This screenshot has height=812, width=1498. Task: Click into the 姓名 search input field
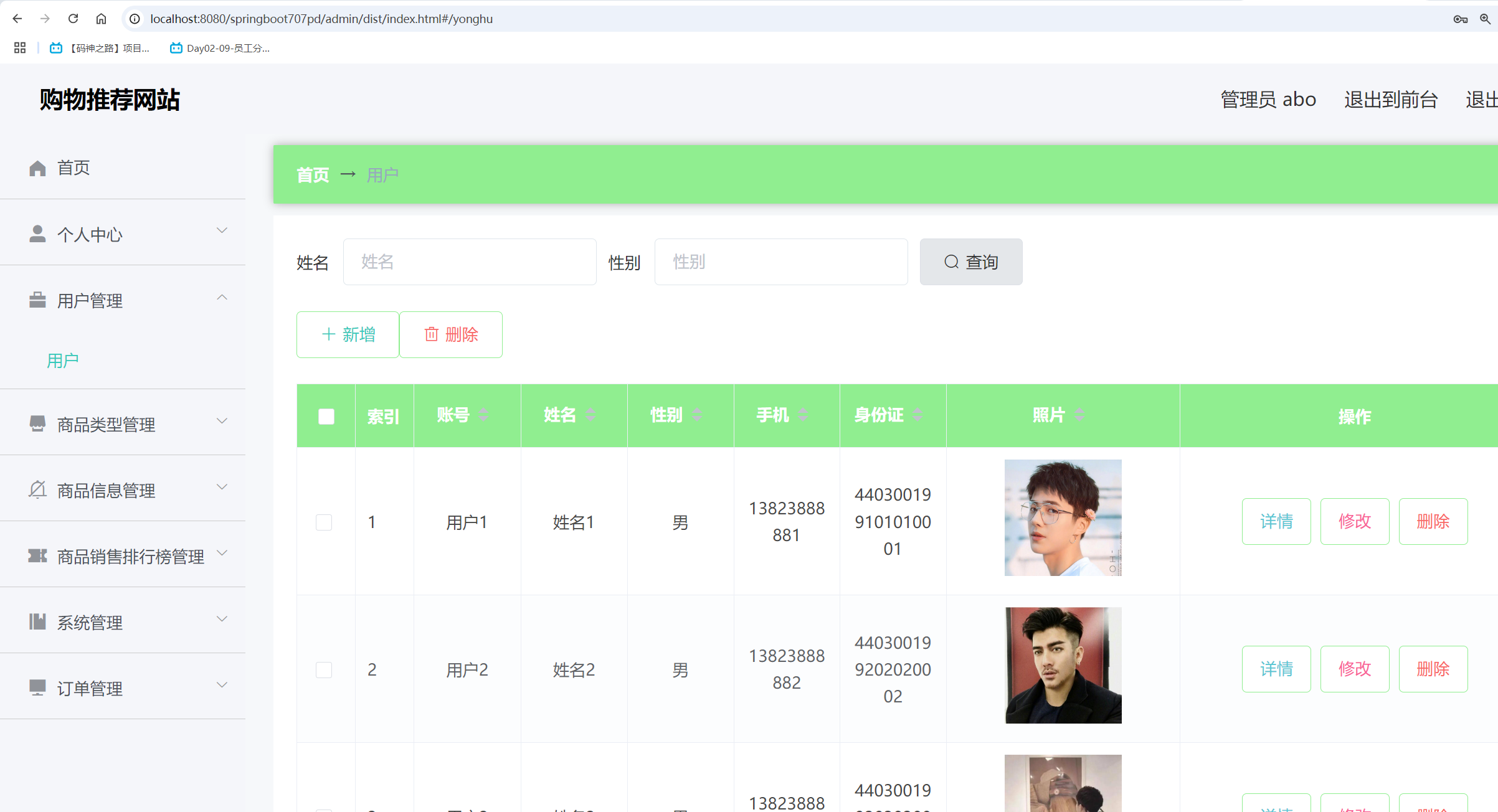tap(470, 262)
